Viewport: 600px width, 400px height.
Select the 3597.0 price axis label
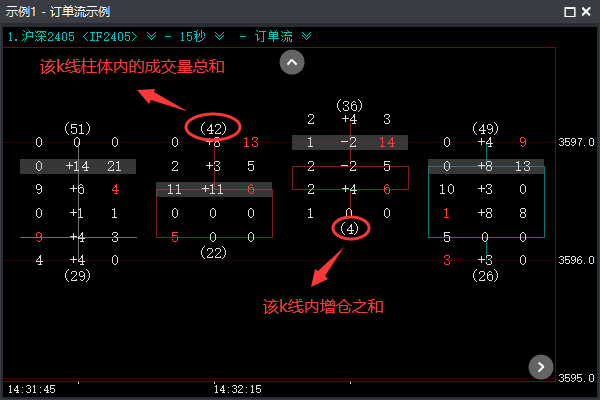tap(577, 142)
